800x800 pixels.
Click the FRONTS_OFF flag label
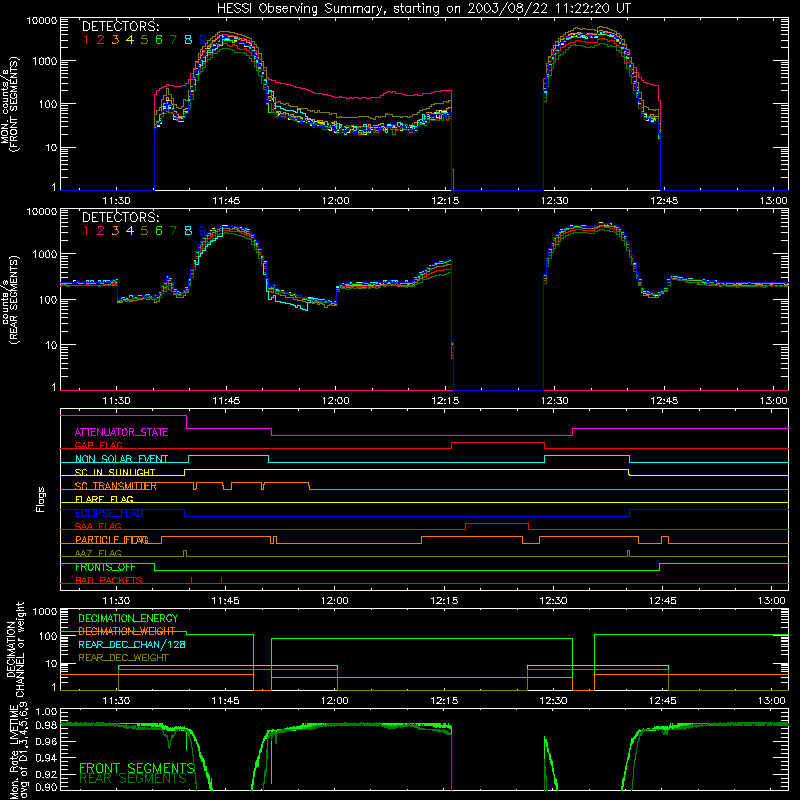[x=105, y=567]
